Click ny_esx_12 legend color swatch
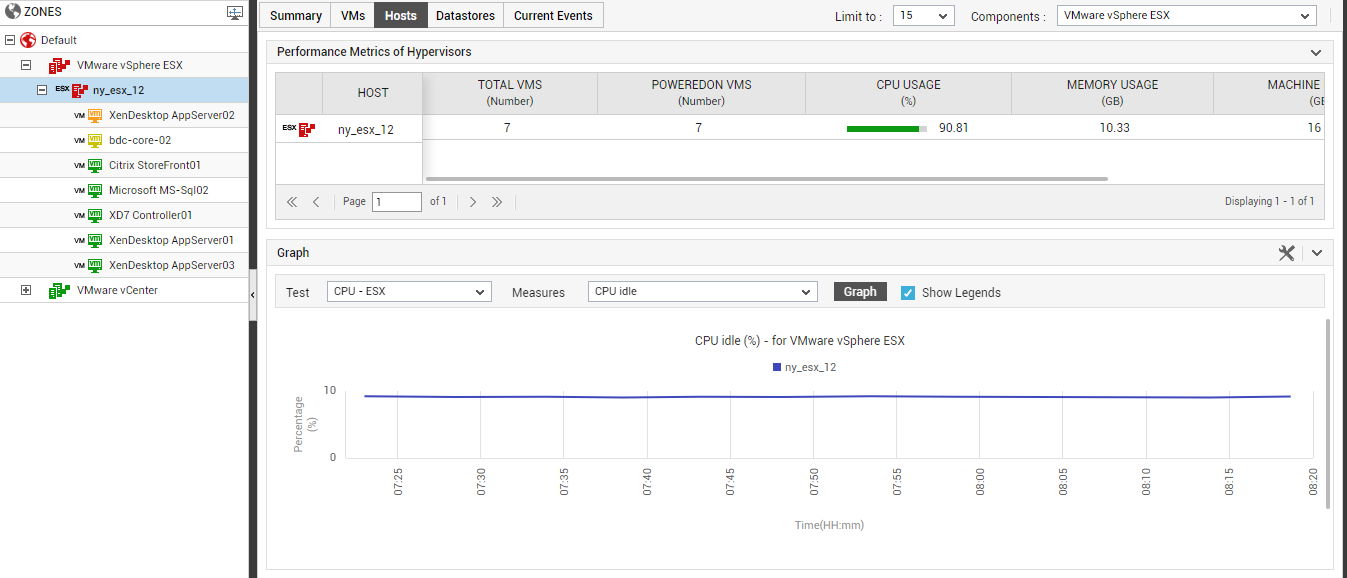 click(x=777, y=367)
